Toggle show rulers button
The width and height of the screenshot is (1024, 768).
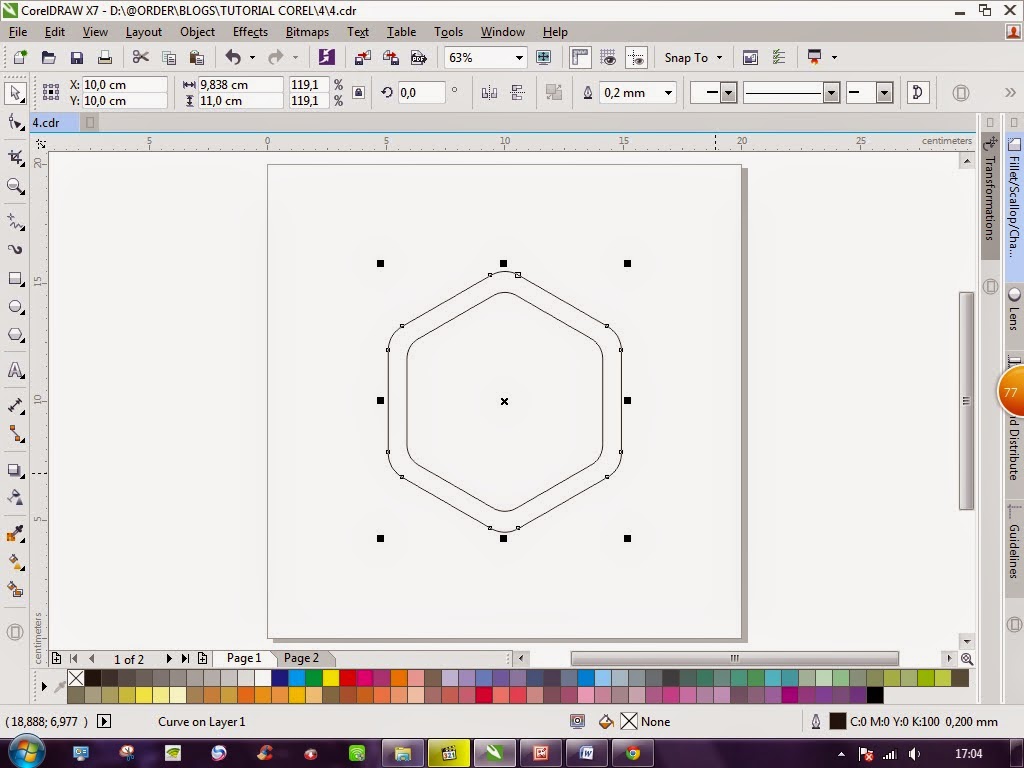[580, 58]
